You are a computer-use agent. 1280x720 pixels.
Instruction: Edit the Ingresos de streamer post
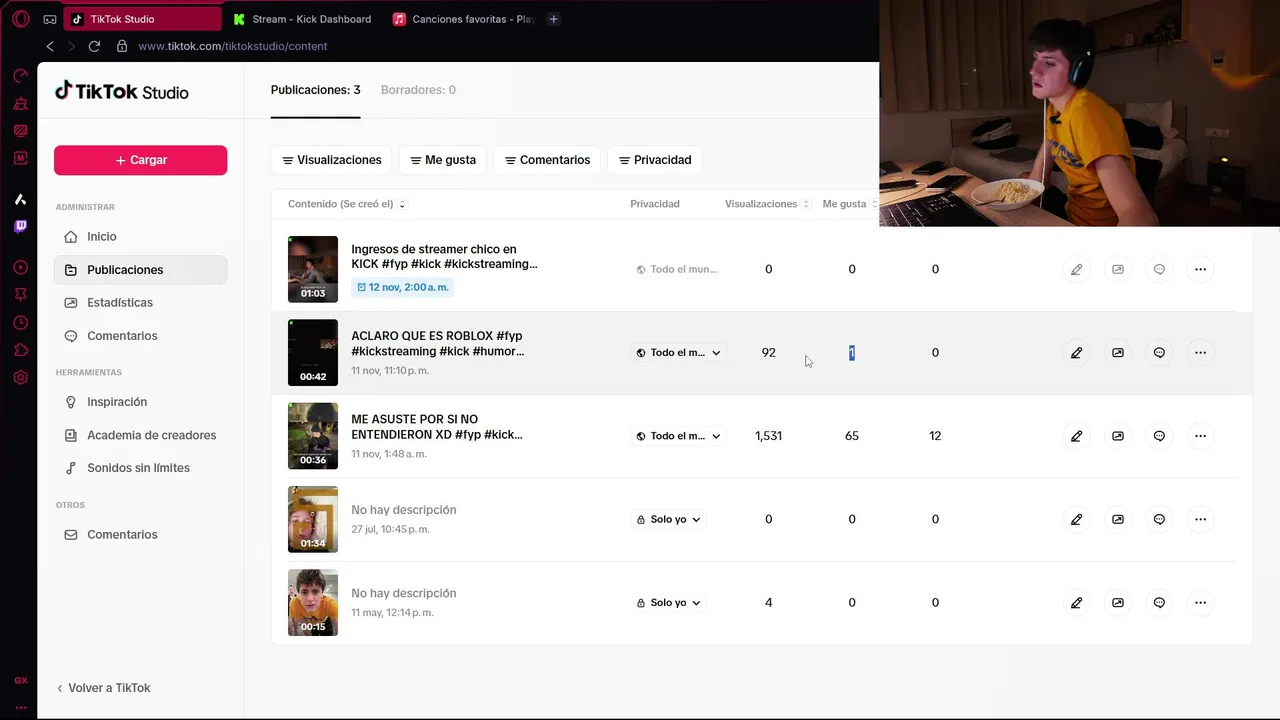pos(1076,269)
